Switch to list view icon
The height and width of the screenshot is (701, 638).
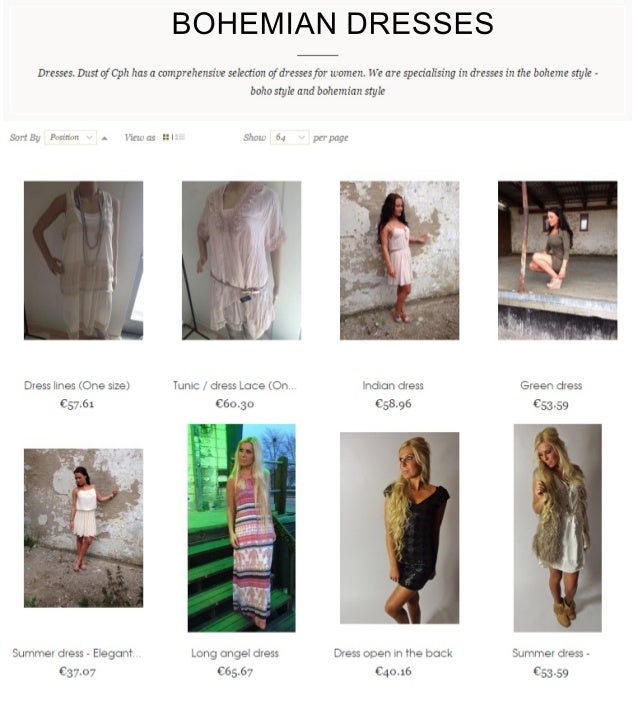[180, 137]
